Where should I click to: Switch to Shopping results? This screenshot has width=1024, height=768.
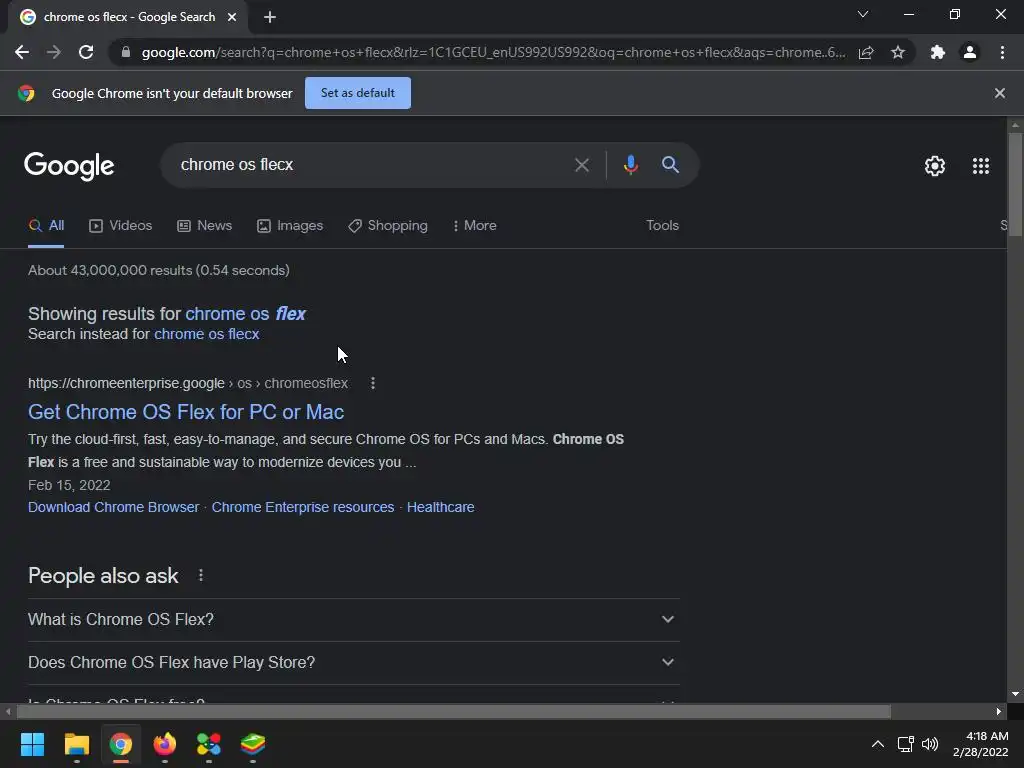click(388, 226)
